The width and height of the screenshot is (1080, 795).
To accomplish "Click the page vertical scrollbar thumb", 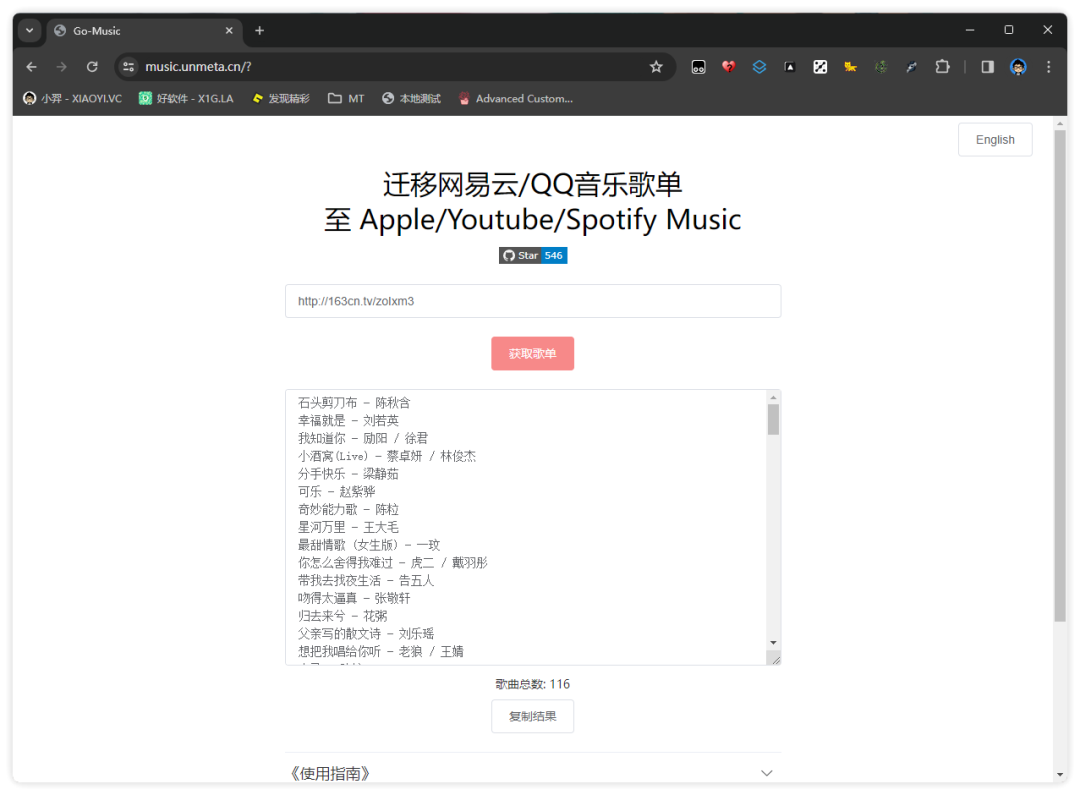I will click(x=1060, y=375).
